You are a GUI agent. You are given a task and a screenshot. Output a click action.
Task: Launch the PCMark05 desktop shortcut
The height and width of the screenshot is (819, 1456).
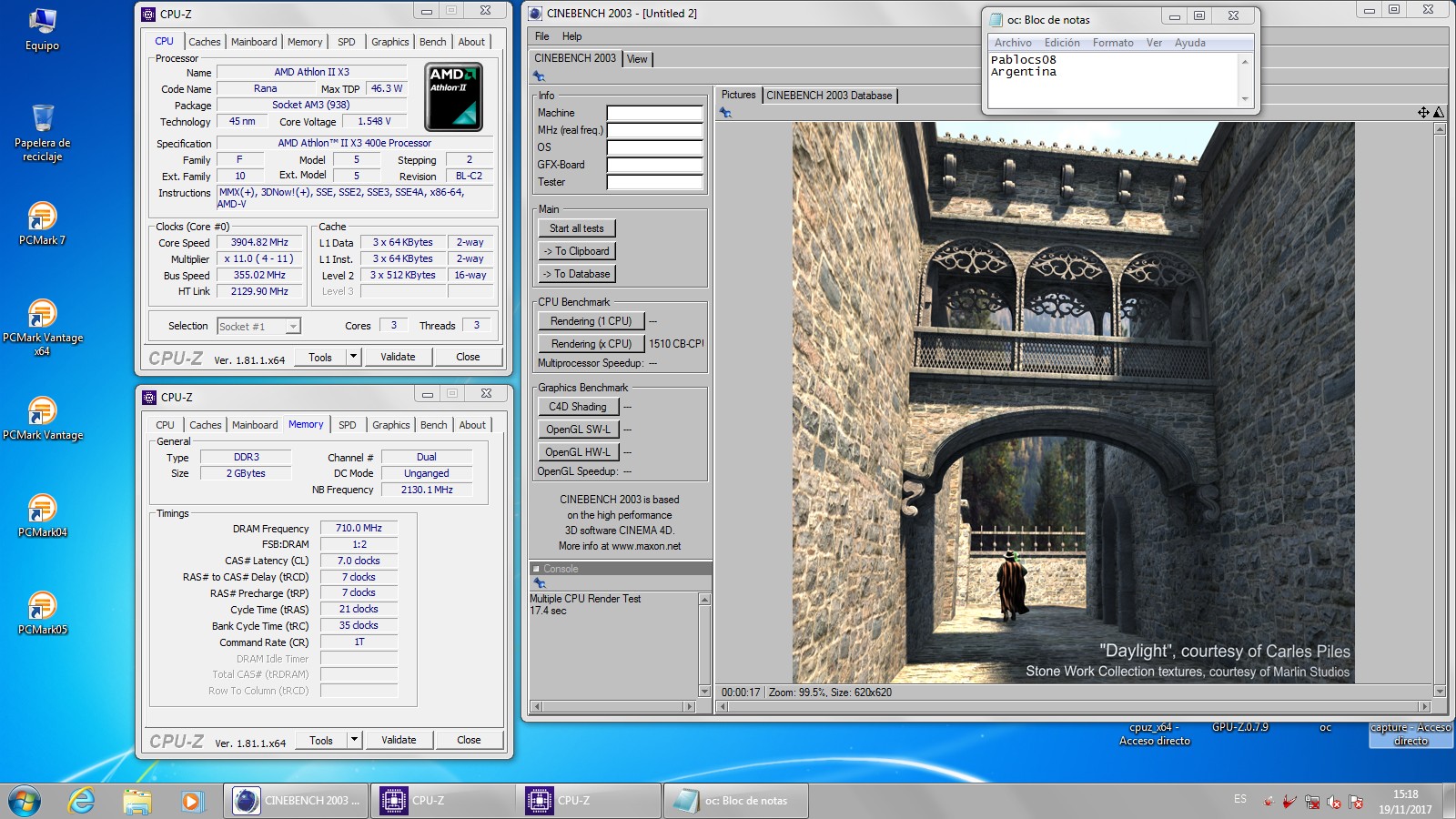(42, 613)
